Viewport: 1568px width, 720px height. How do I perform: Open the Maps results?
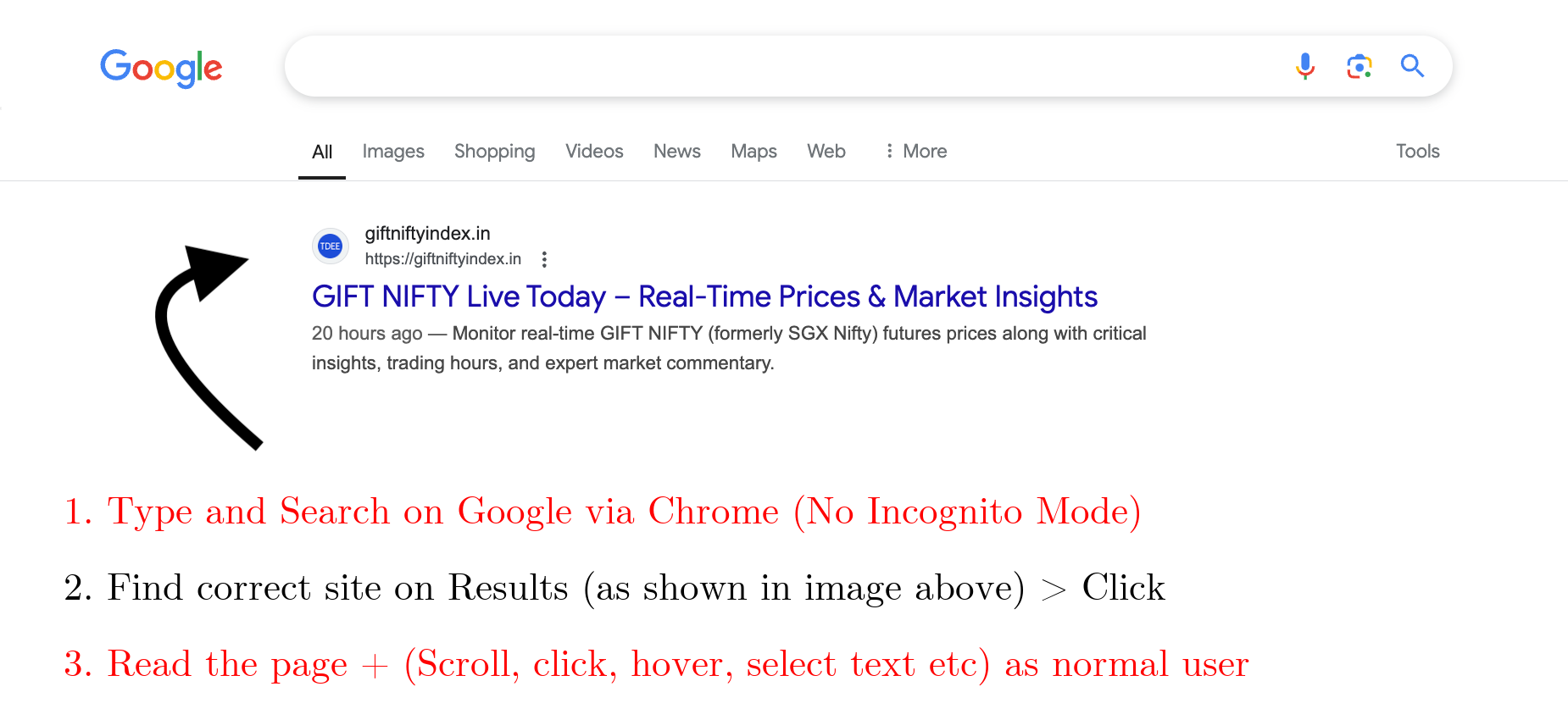[753, 151]
